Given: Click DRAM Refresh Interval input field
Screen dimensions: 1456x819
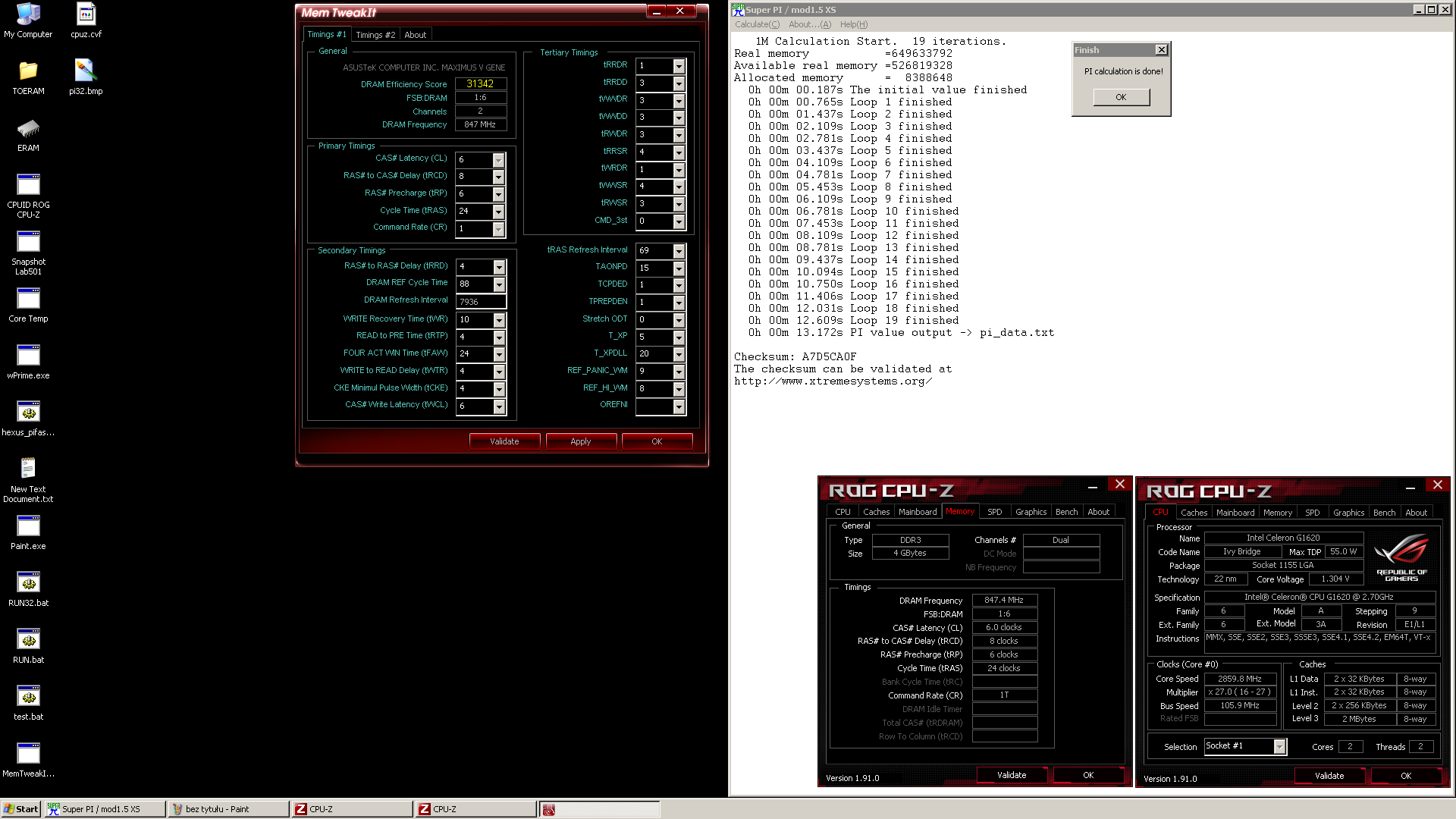Looking at the screenshot, I should tap(481, 302).
